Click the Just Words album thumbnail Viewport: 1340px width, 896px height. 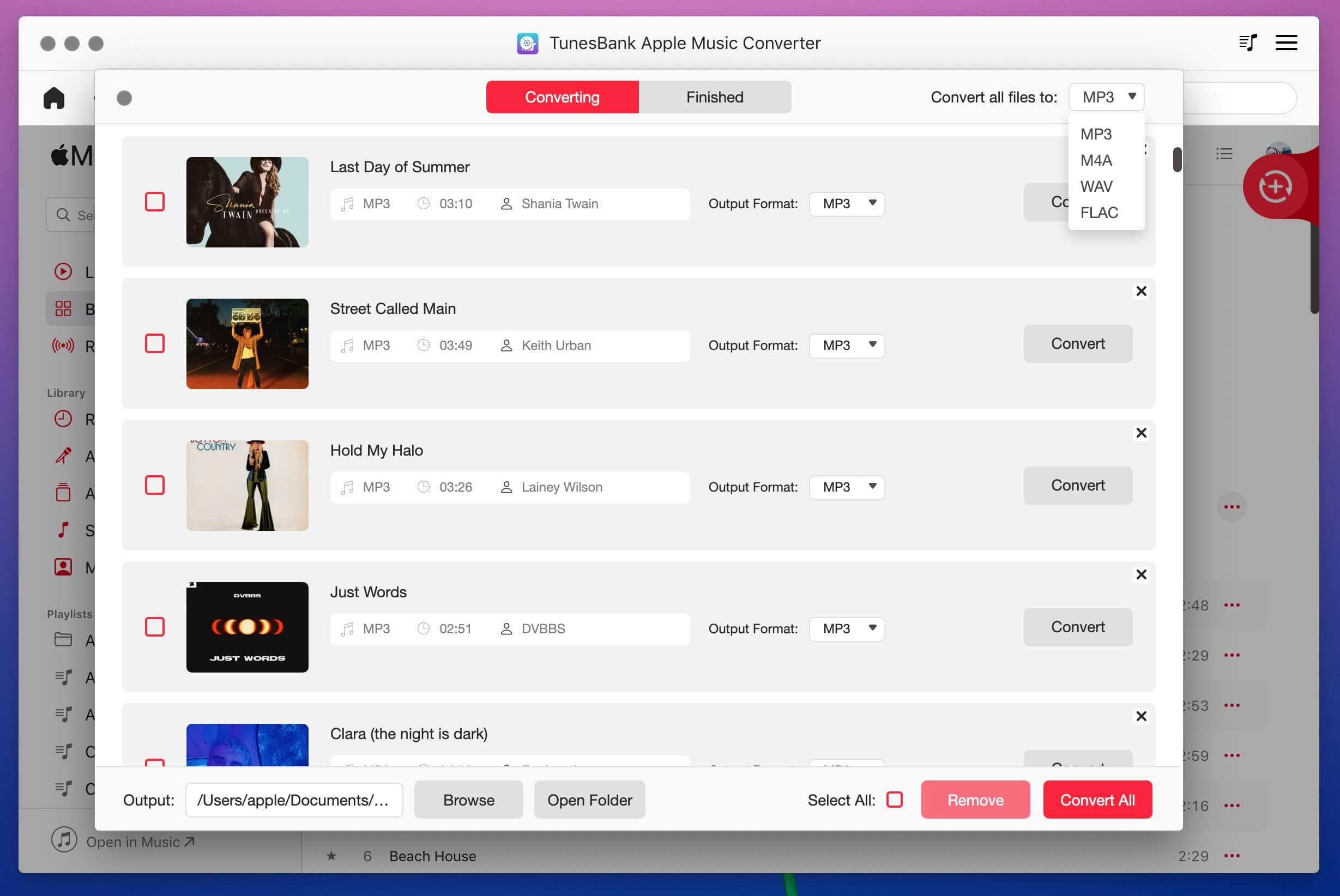[248, 626]
